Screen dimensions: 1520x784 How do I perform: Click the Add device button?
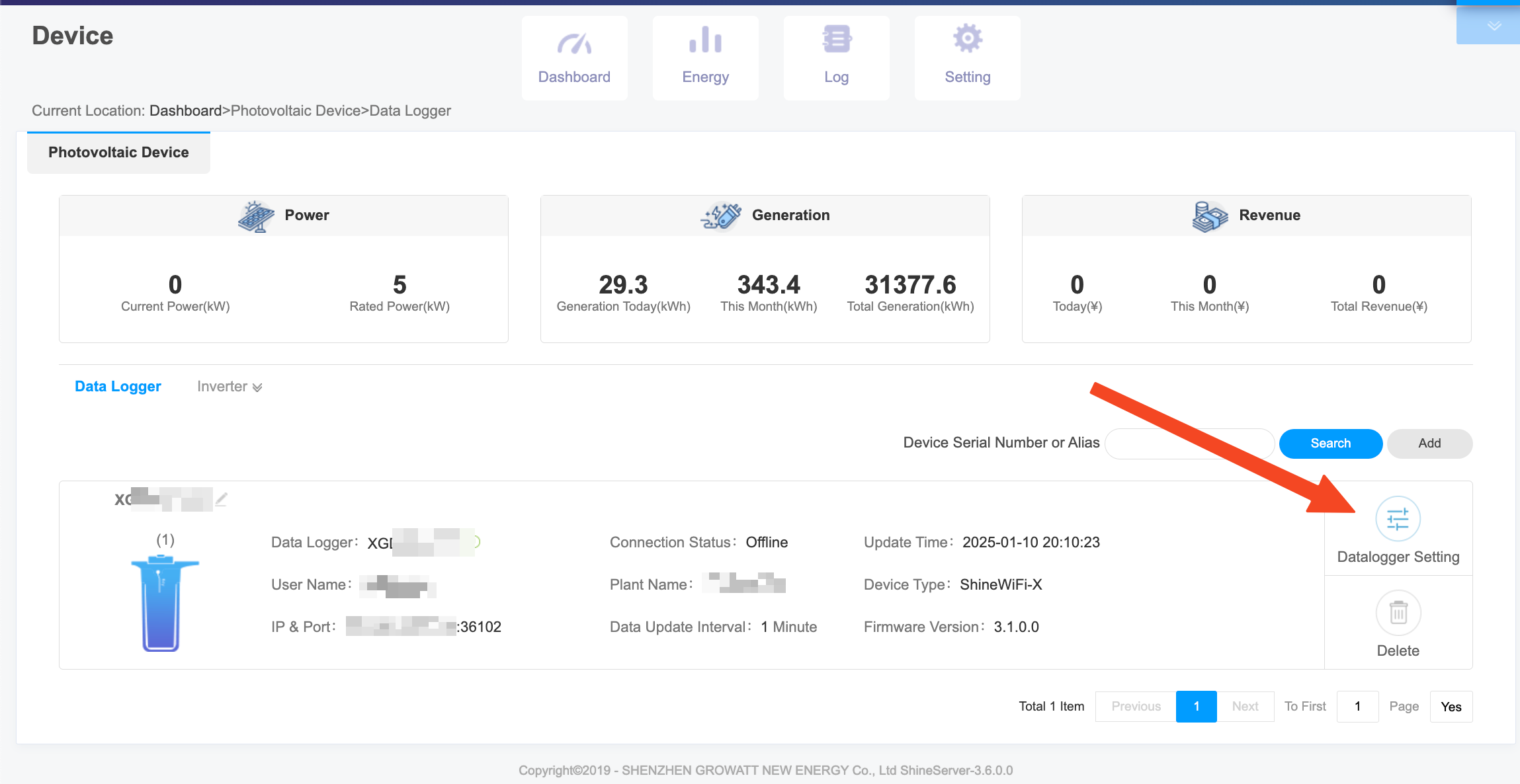[x=1429, y=444]
